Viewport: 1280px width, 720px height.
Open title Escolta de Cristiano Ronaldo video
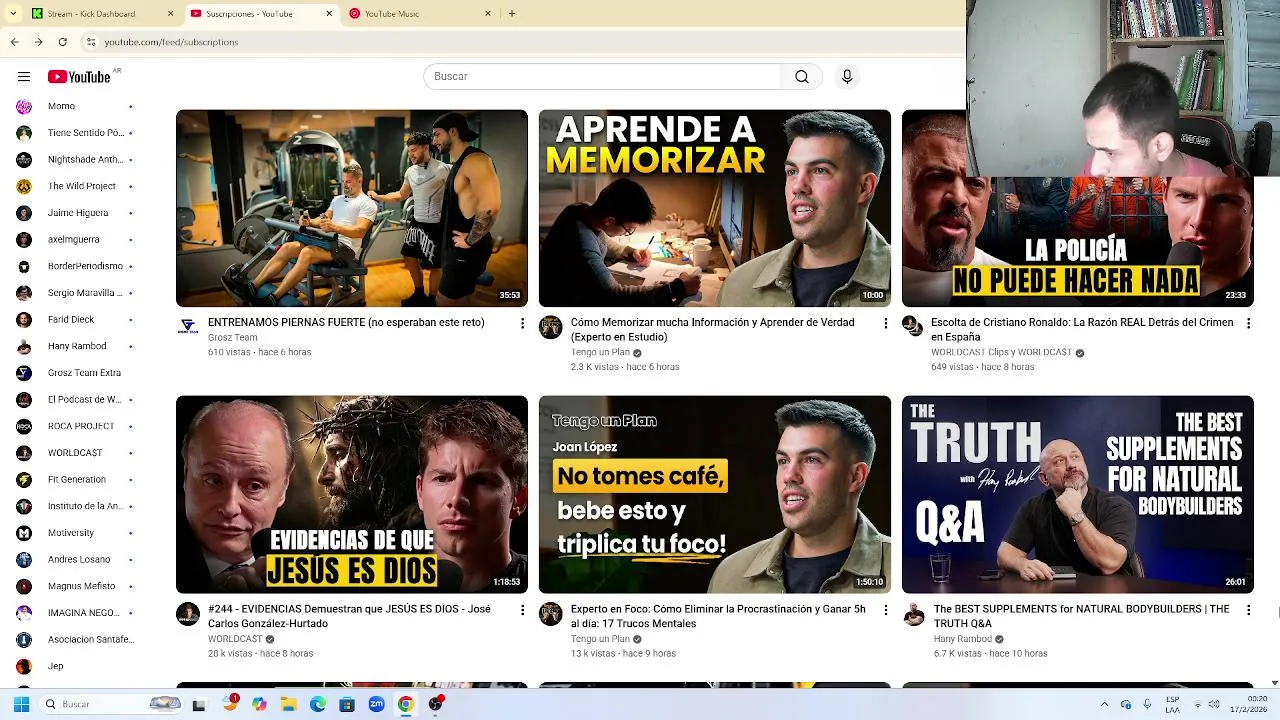tap(1082, 330)
